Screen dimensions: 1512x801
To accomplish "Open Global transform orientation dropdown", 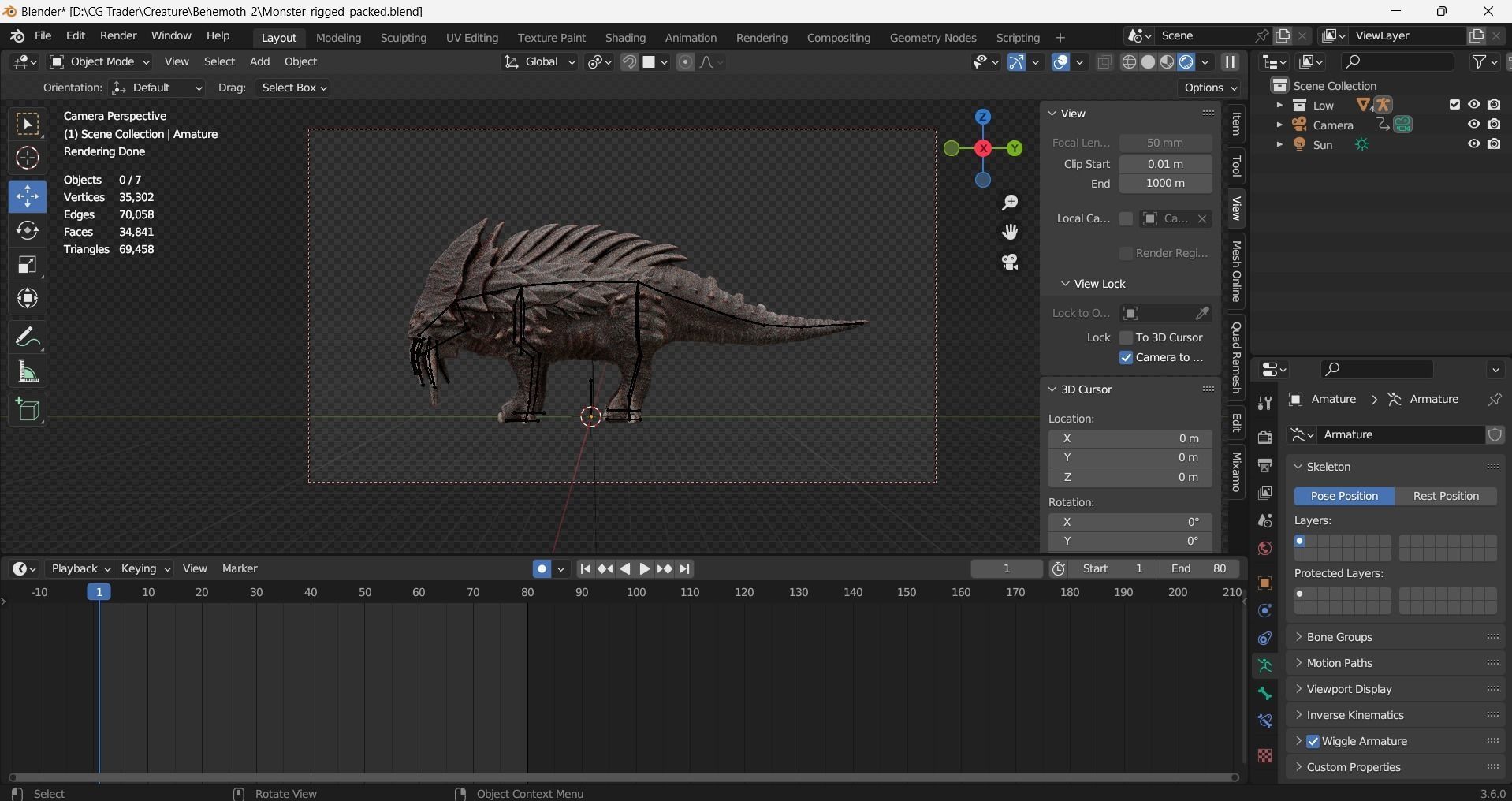I will [x=539, y=61].
